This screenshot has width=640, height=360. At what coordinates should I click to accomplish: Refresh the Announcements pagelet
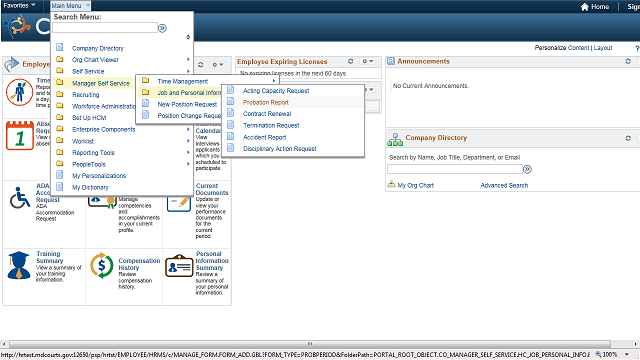tap(628, 61)
